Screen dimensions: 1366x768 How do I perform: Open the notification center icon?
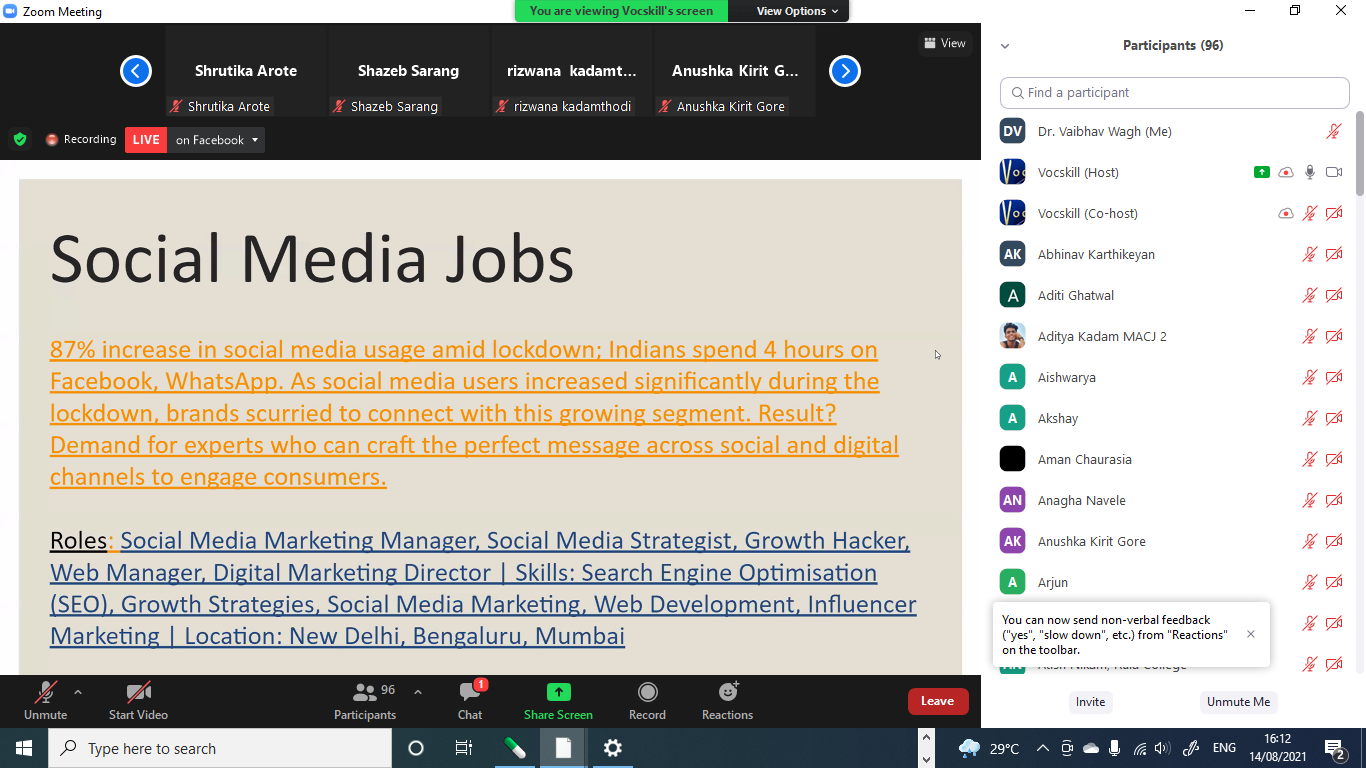tap(1335, 748)
